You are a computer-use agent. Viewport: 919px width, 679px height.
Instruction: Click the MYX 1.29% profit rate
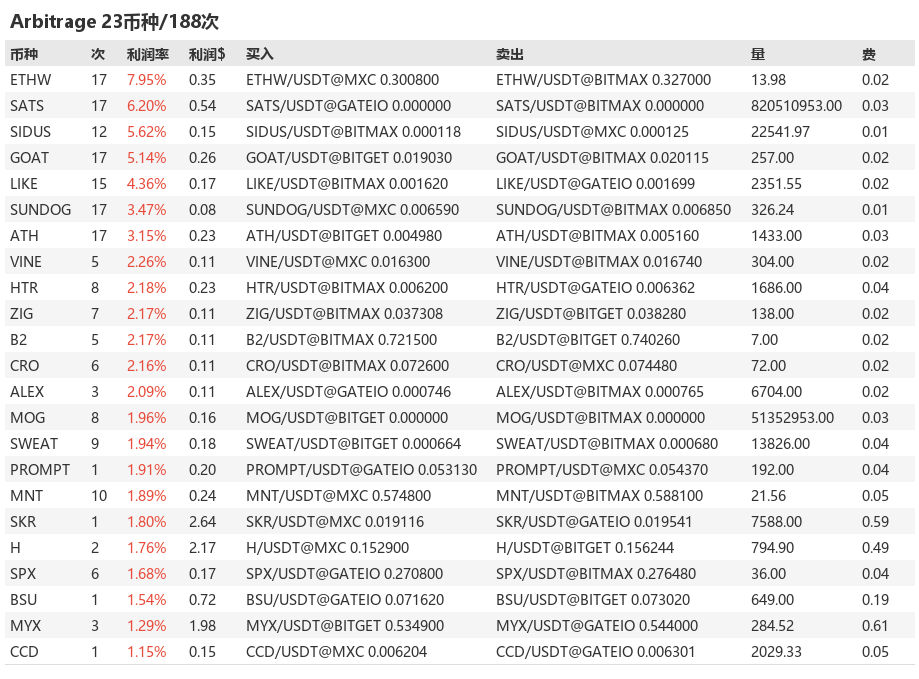[147, 626]
